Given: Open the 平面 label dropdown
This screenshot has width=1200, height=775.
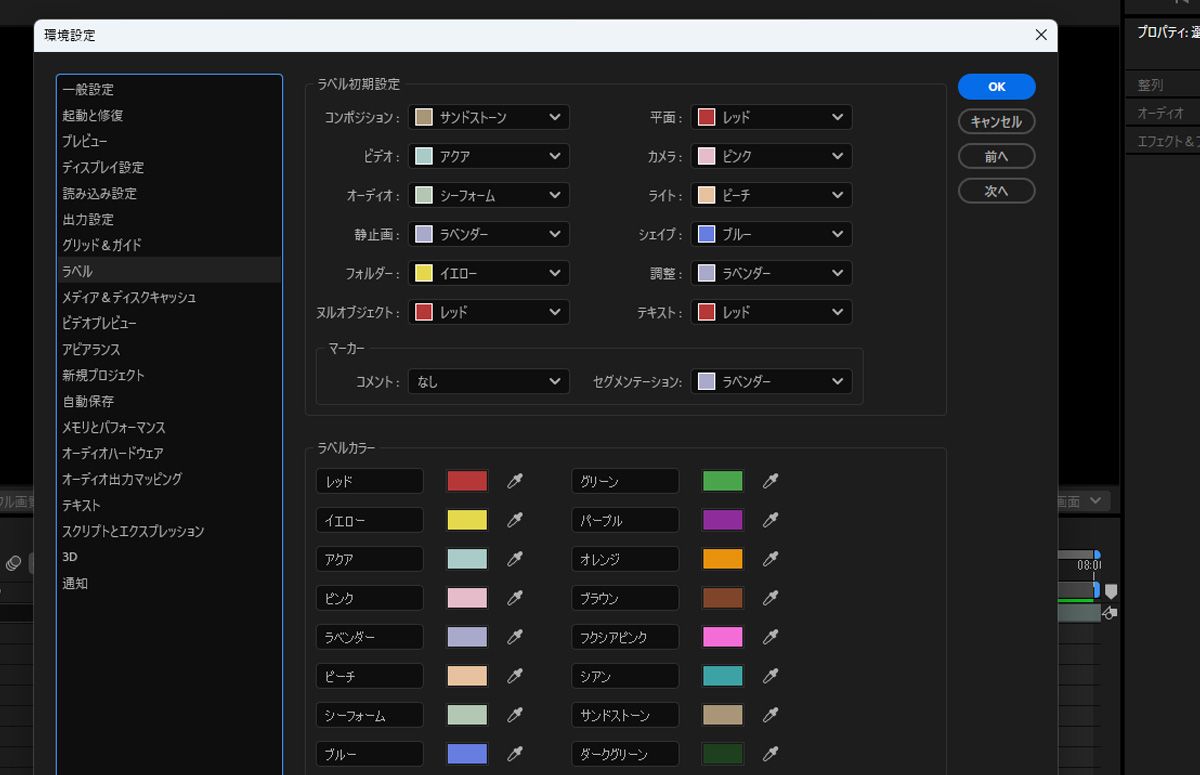Looking at the screenshot, I should tap(772, 117).
